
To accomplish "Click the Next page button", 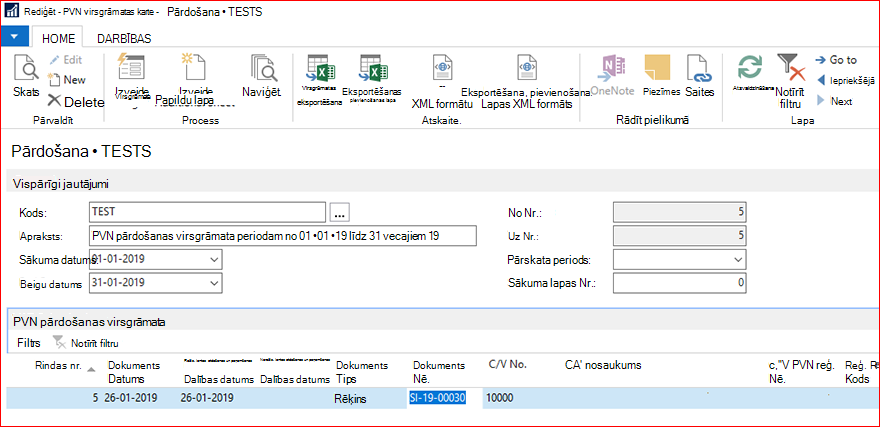I will click(x=835, y=102).
